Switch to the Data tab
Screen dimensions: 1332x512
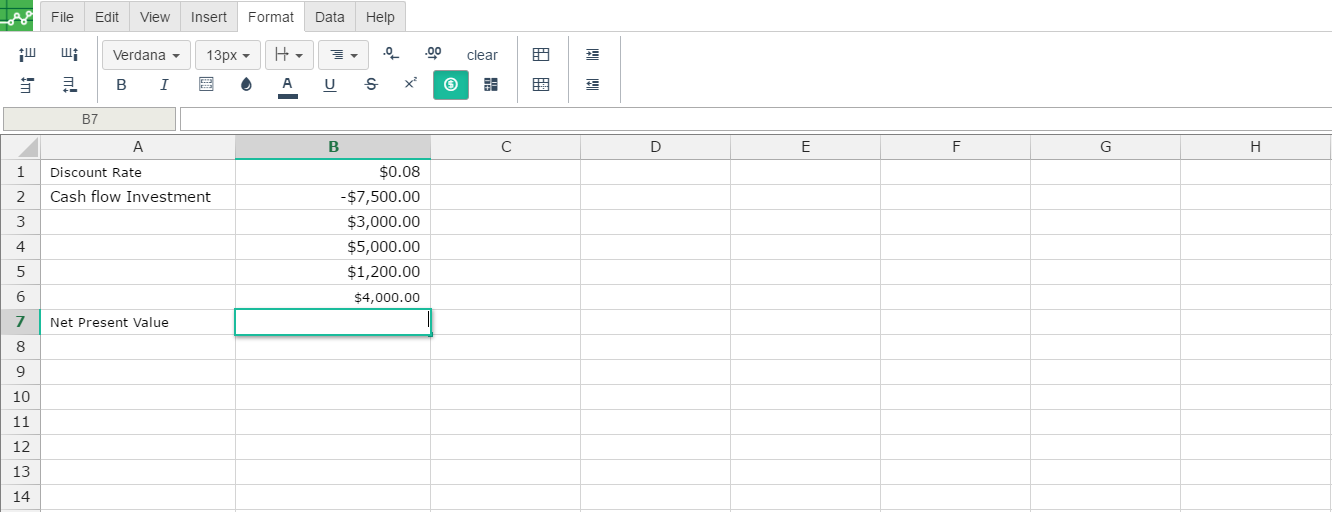pos(329,17)
